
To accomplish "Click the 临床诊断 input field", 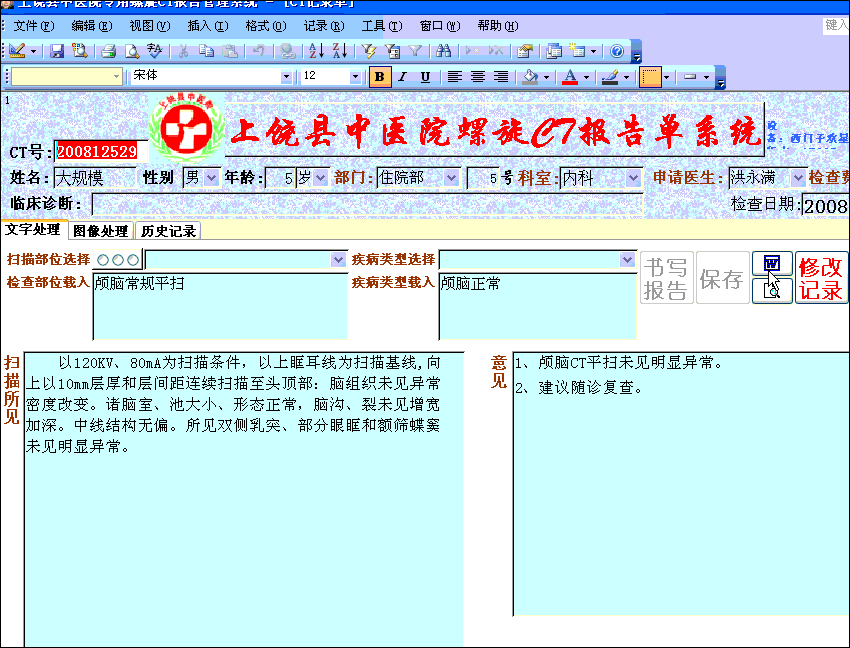I will 368,204.
